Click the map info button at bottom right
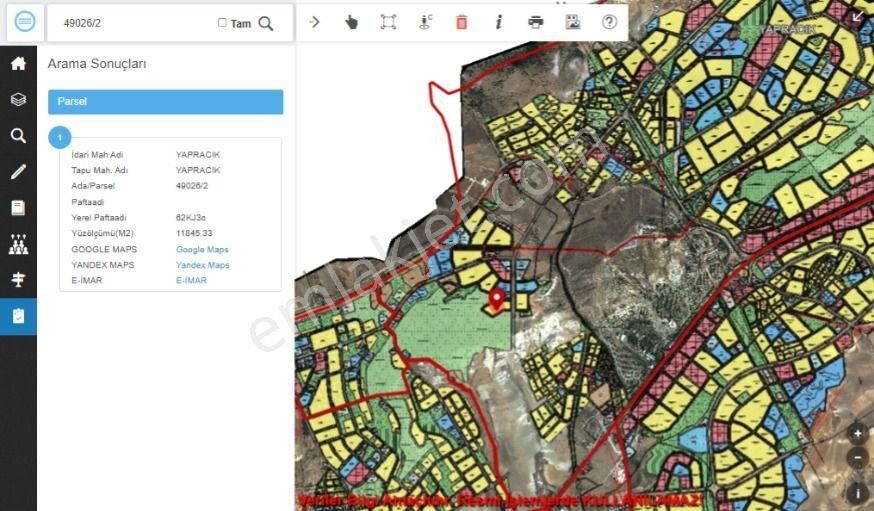 pyautogui.click(x=857, y=493)
